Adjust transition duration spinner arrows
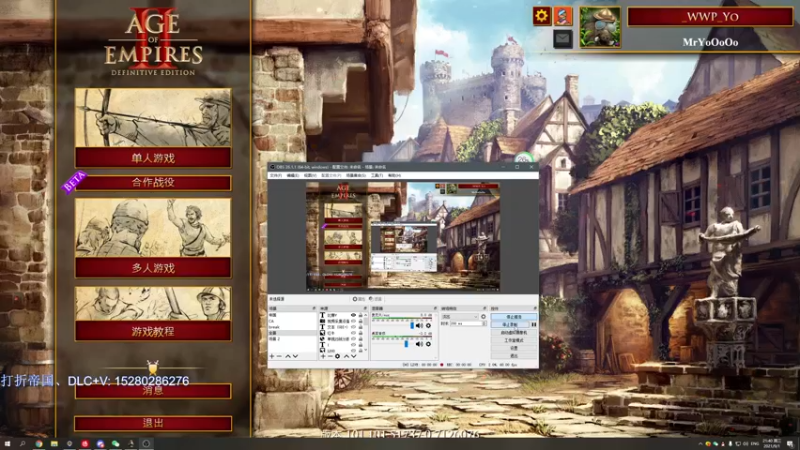The image size is (800, 450). click(x=484, y=323)
